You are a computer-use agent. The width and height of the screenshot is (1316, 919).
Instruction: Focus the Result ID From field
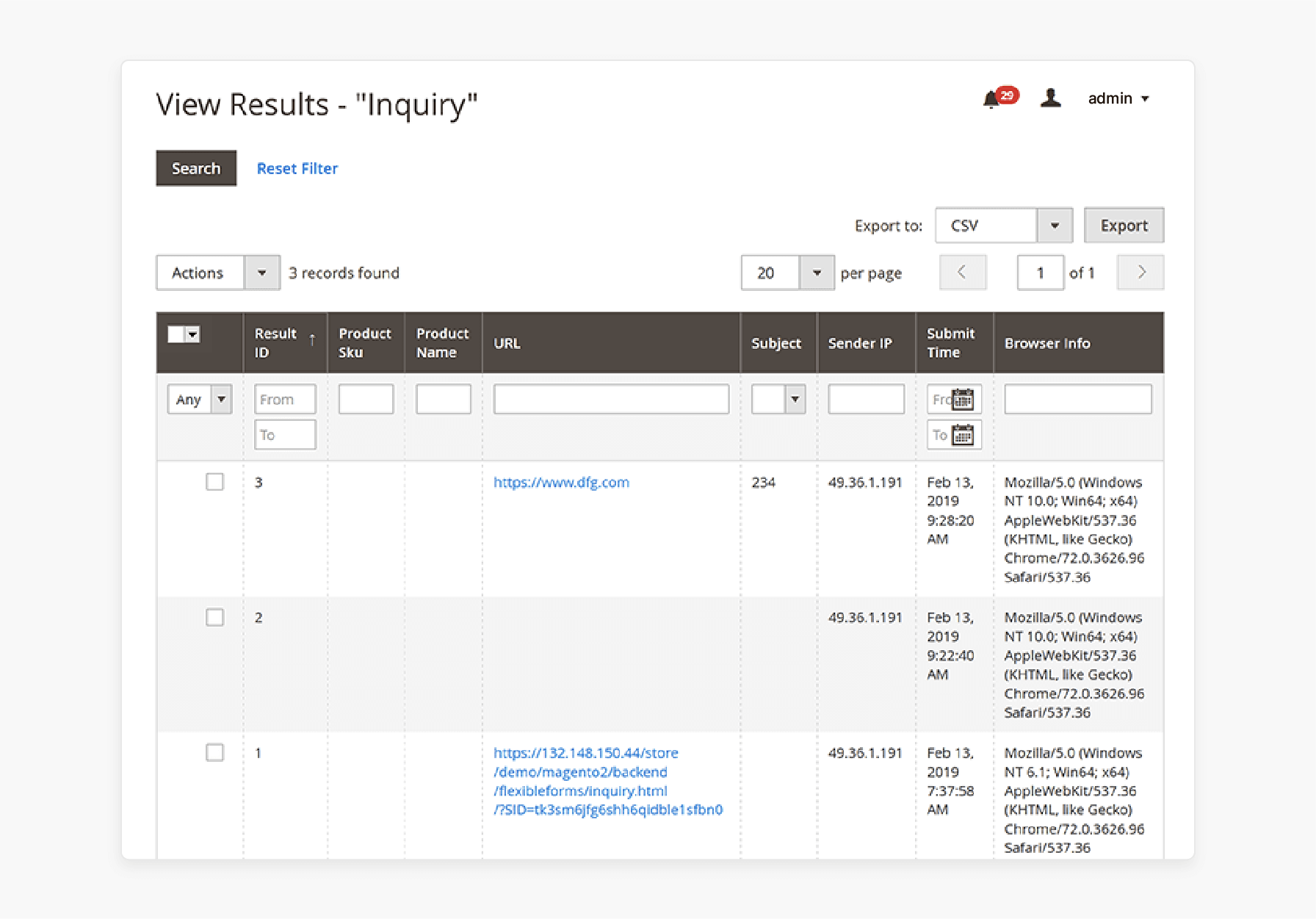click(285, 399)
